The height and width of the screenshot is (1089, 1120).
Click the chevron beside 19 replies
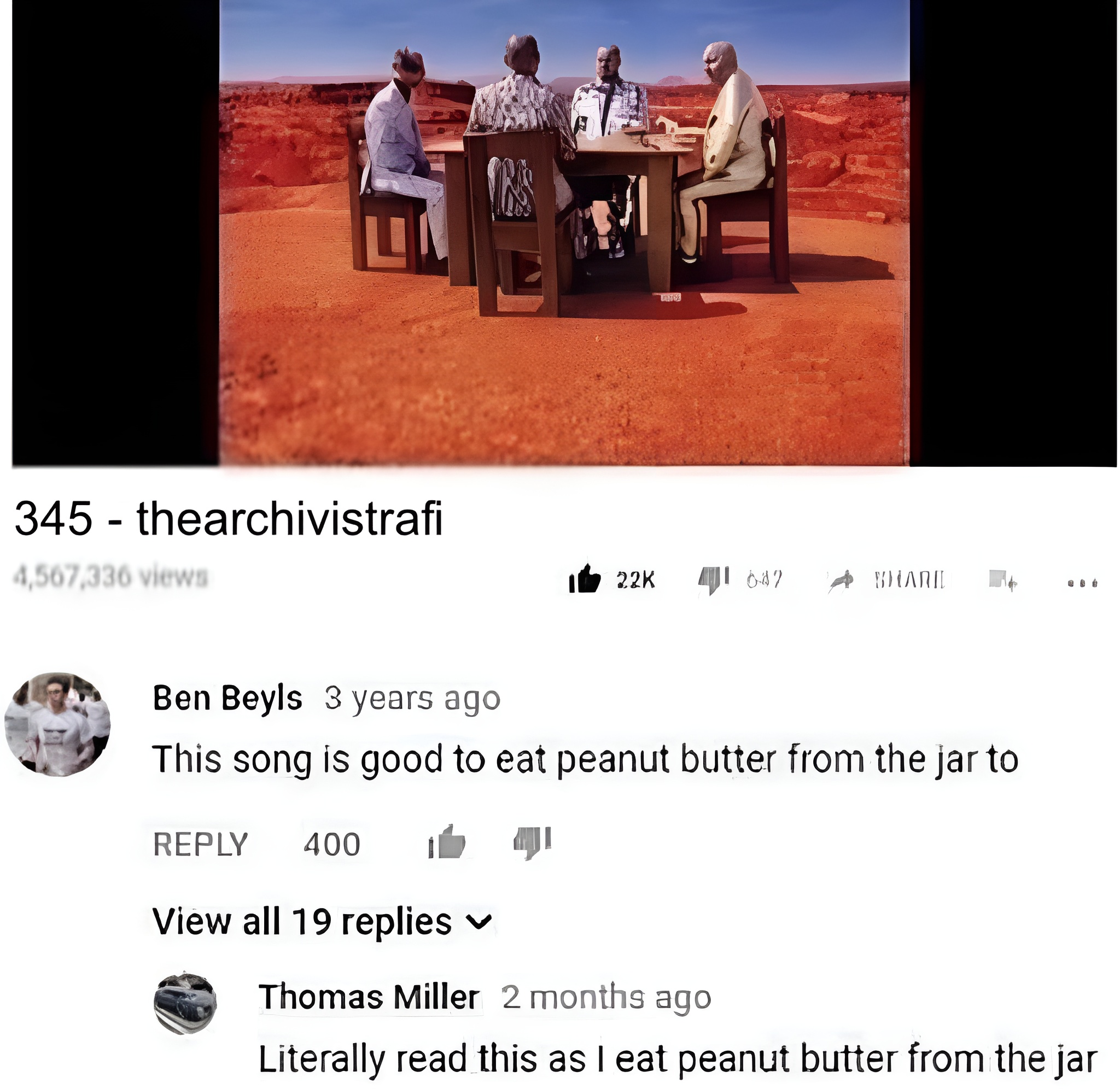(x=479, y=923)
